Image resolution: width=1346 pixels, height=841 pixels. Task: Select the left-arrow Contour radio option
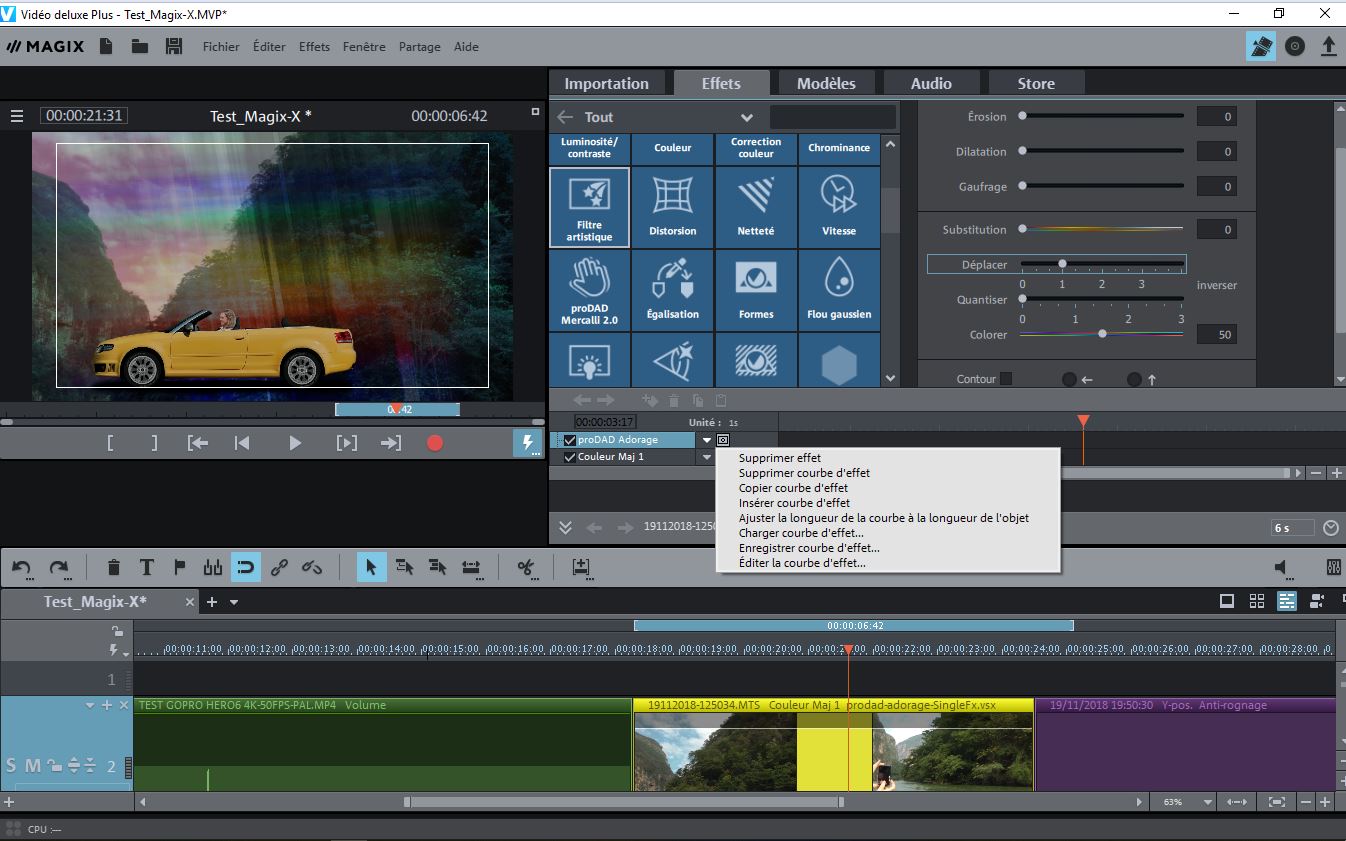[x=1069, y=380]
